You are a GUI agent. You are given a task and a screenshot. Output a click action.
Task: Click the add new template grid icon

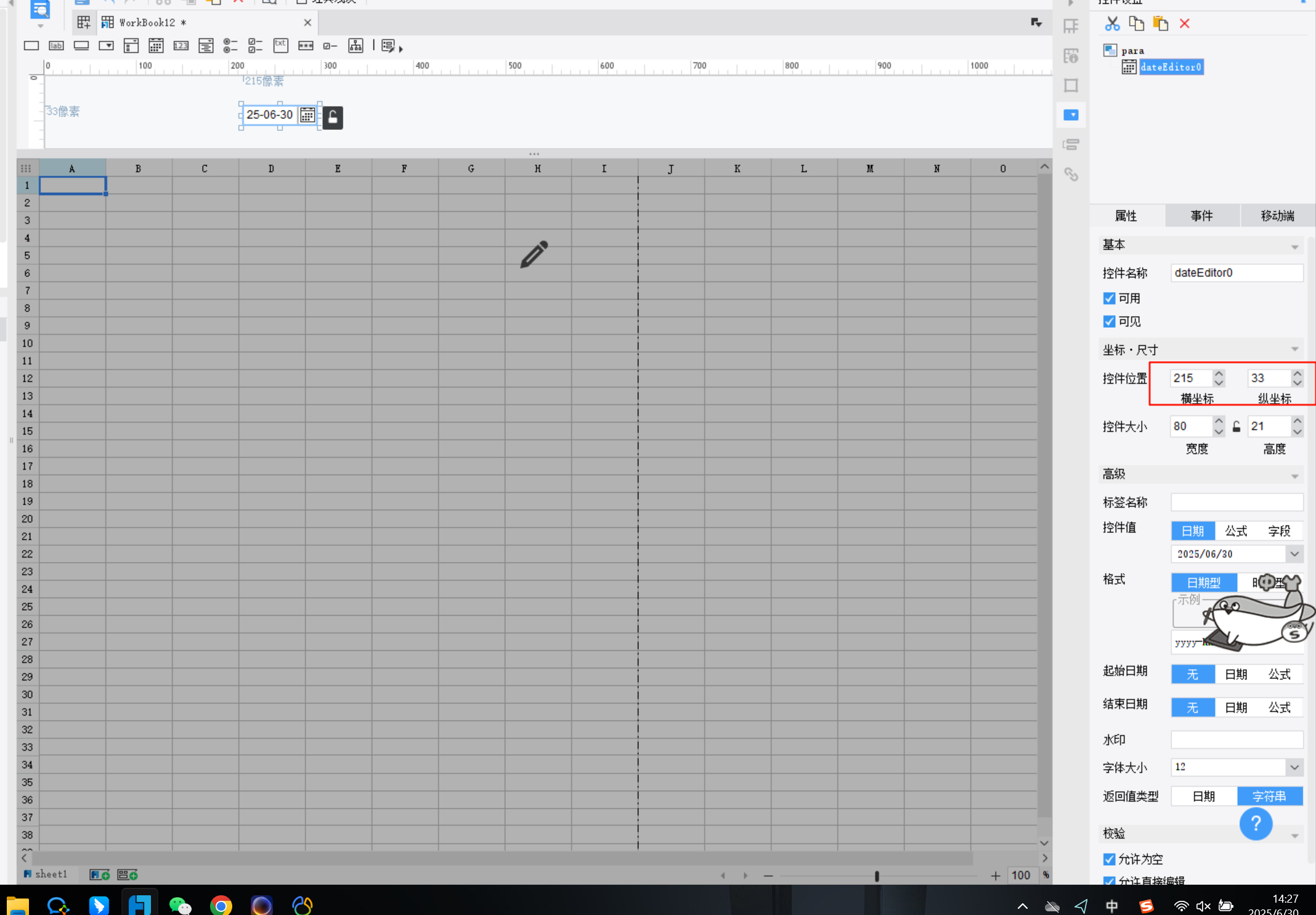click(x=84, y=23)
